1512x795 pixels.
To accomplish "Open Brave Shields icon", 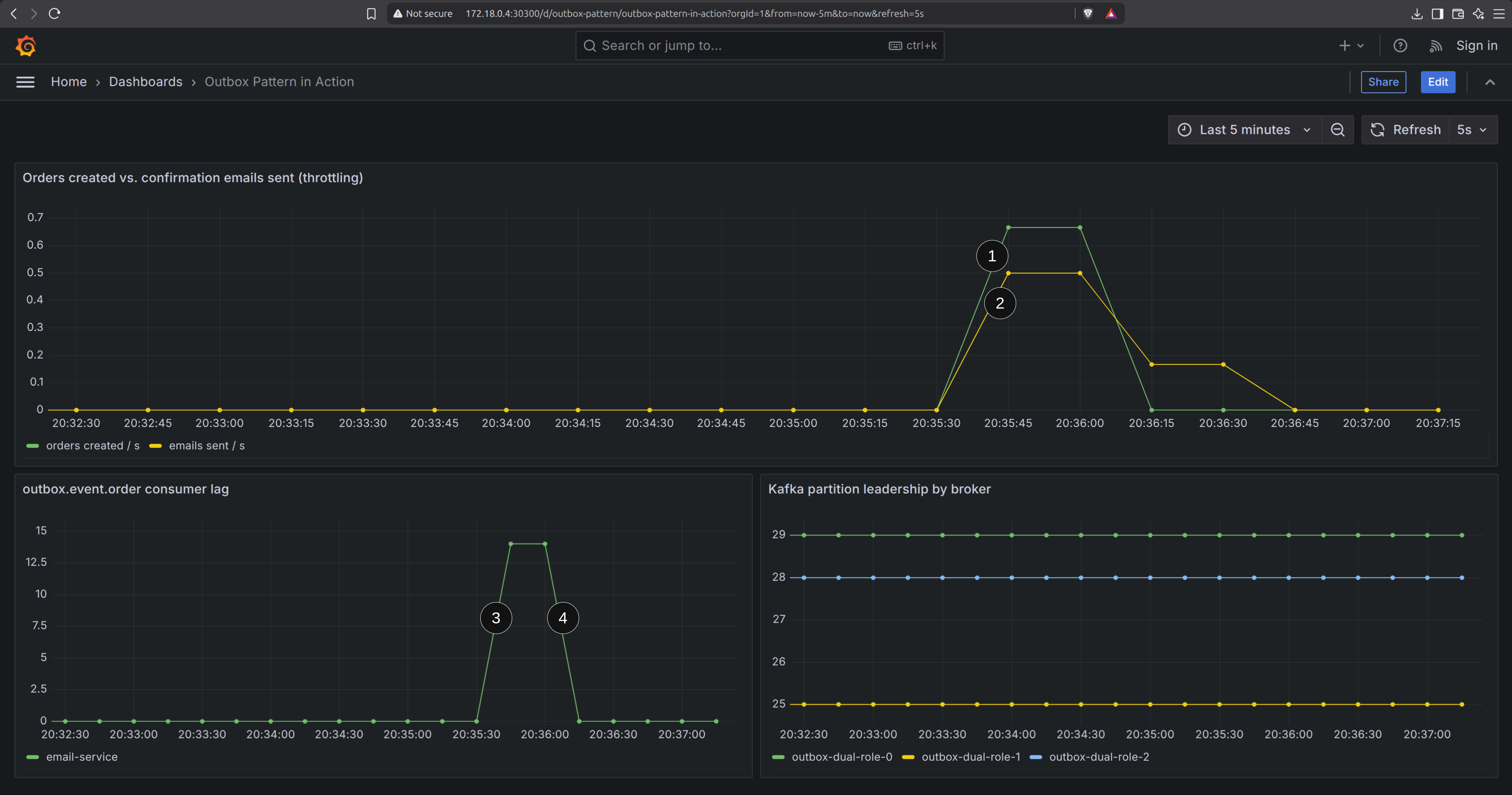I will coord(1088,13).
